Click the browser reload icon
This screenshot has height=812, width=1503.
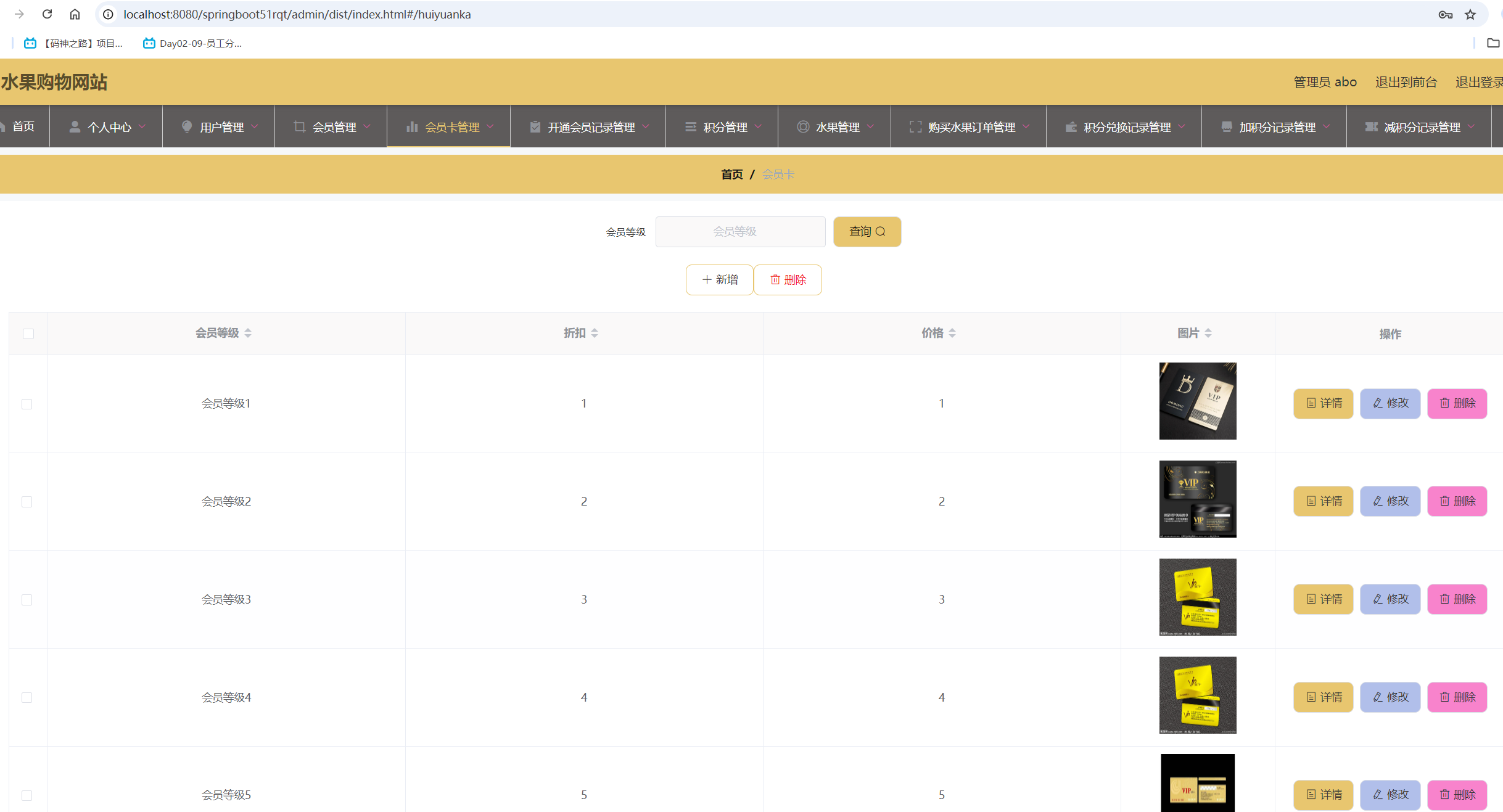point(47,14)
